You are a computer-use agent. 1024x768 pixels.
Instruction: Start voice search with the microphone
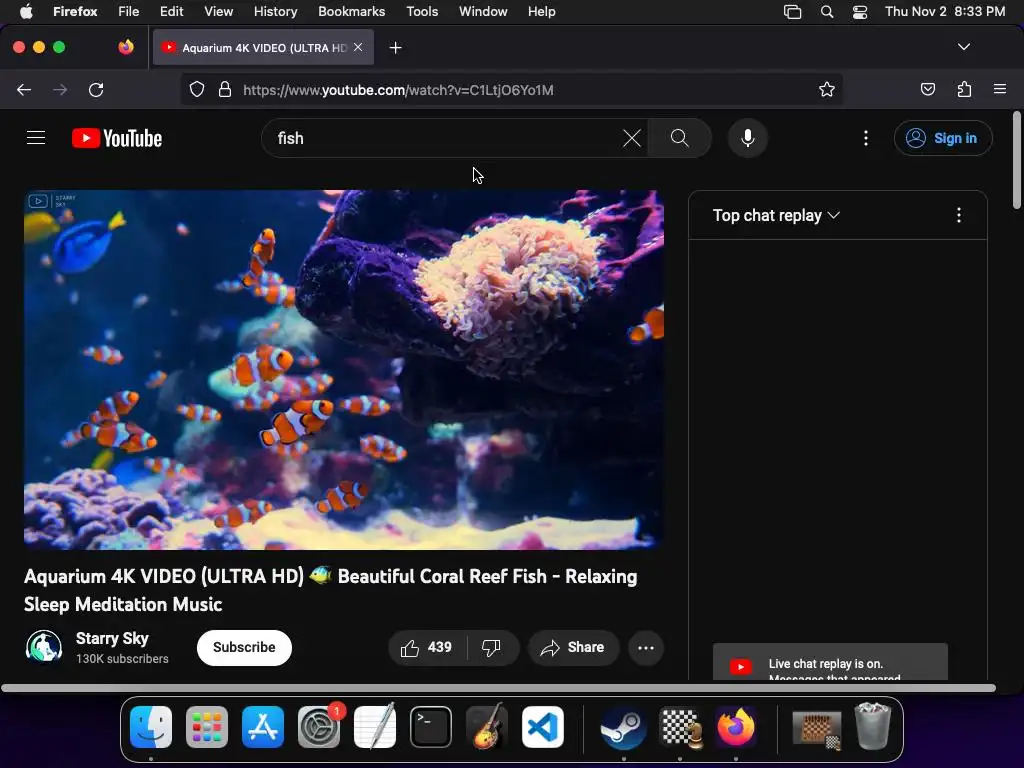(748, 138)
